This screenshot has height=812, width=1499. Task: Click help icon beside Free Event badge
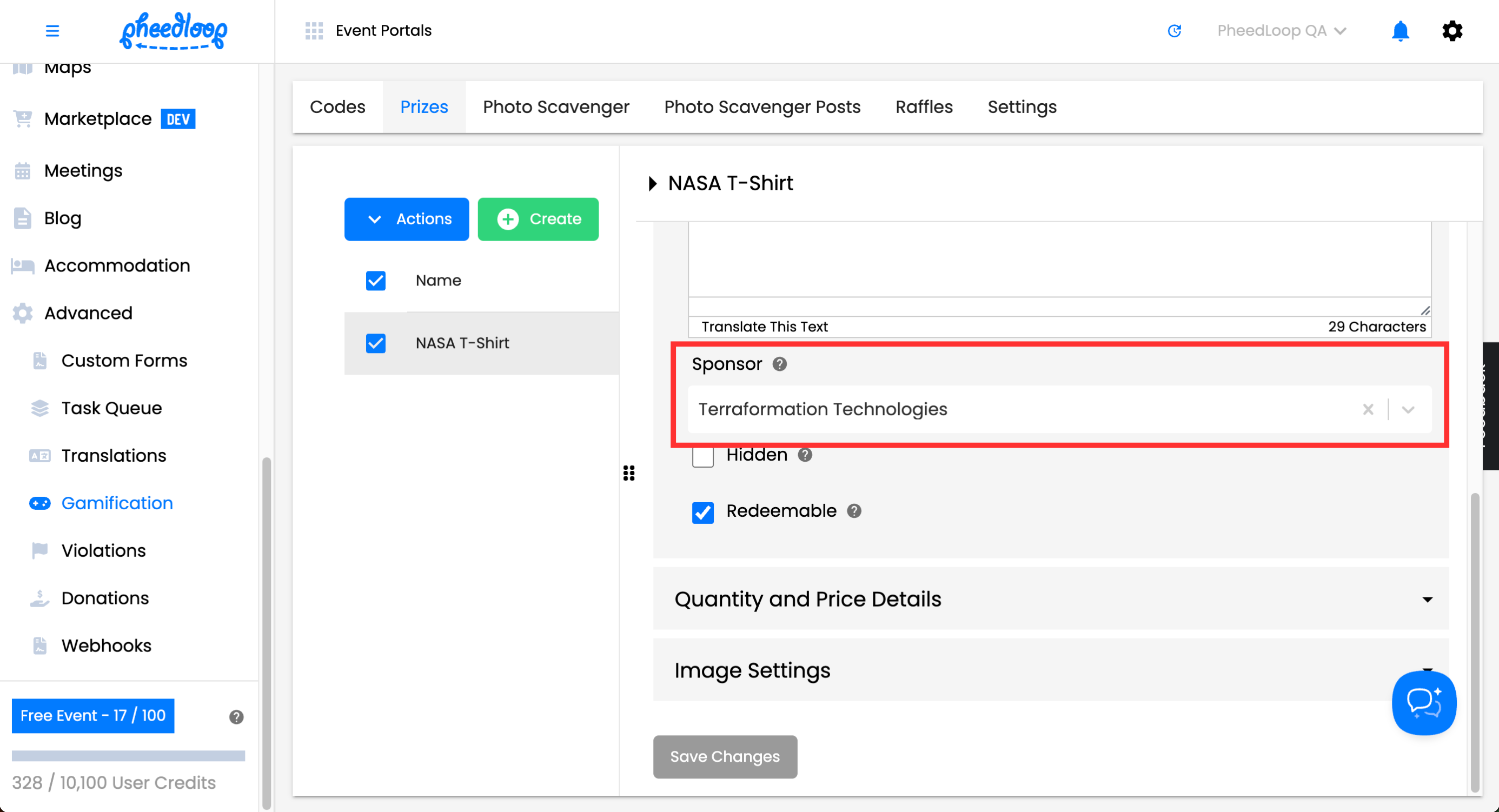pos(236,717)
